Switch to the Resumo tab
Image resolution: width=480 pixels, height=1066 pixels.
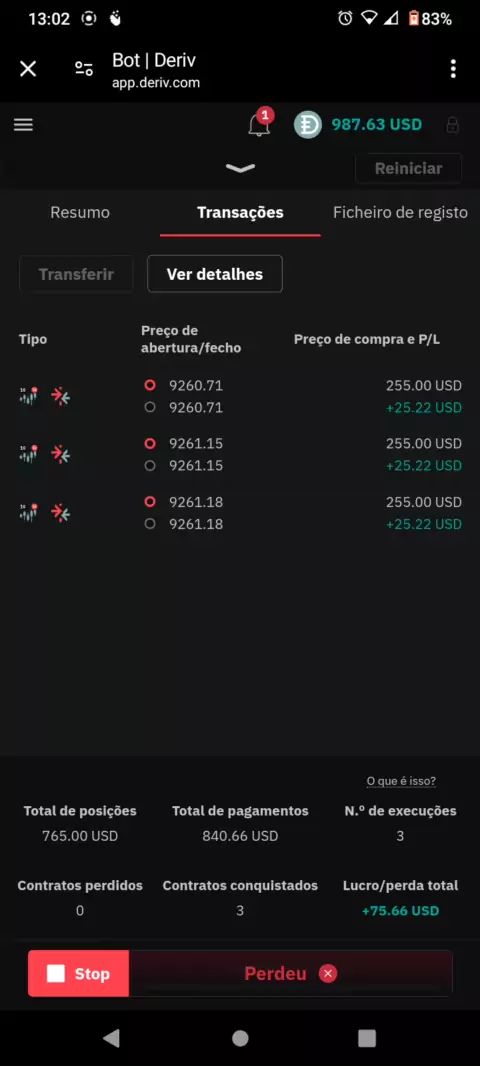[x=80, y=213]
